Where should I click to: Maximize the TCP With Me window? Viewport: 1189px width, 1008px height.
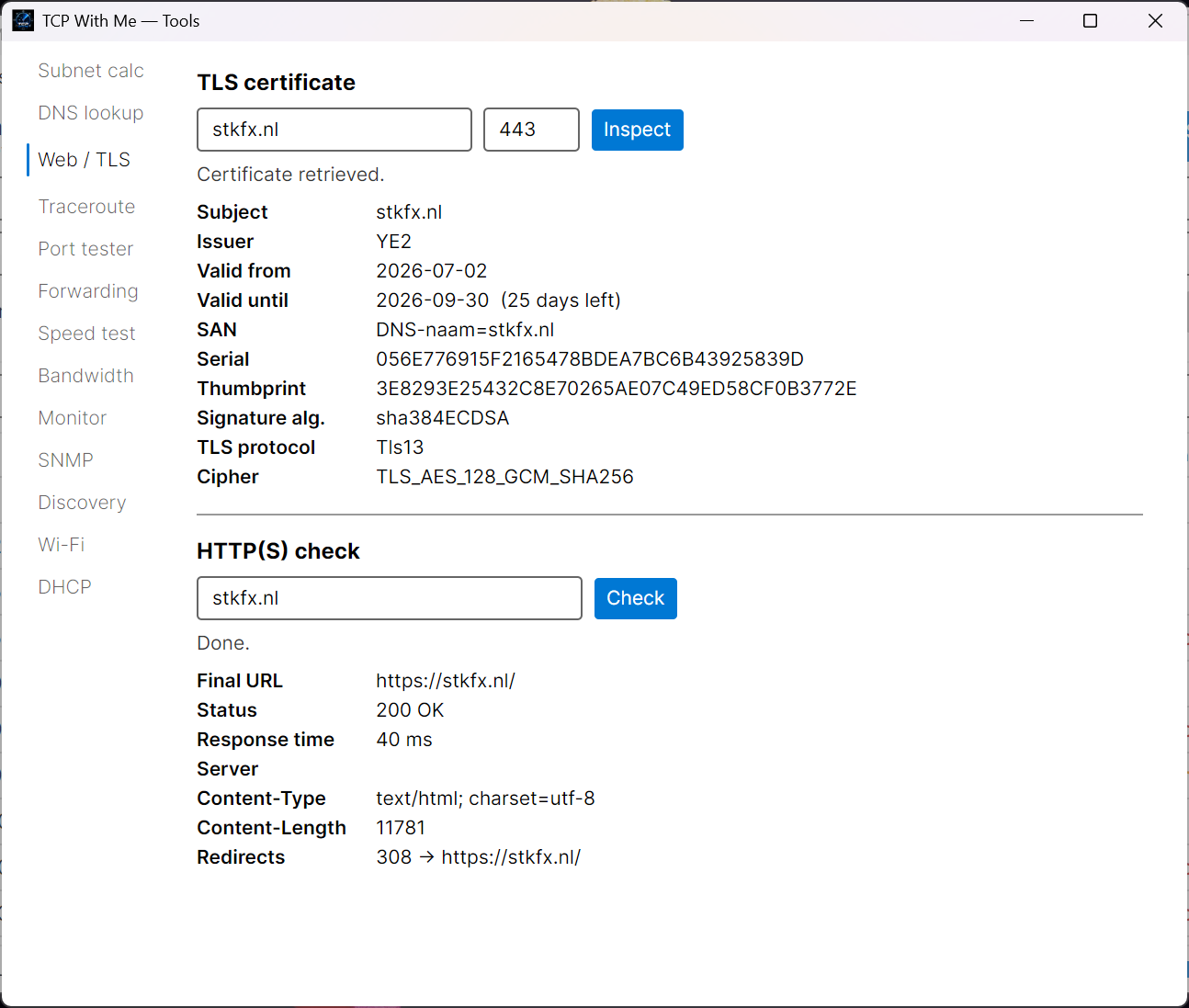coord(1090,20)
